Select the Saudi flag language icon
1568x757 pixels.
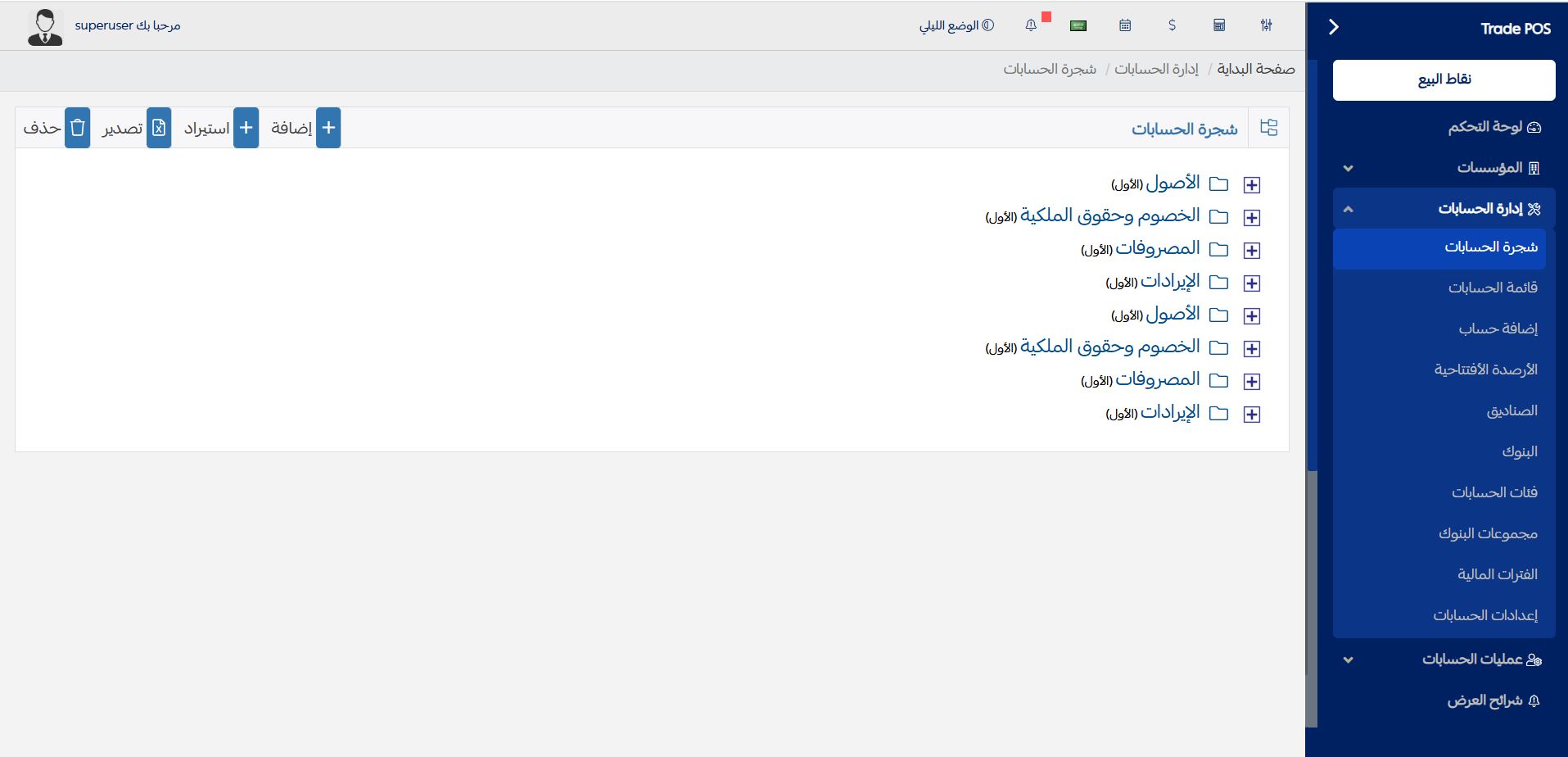(x=1078, y=25)
